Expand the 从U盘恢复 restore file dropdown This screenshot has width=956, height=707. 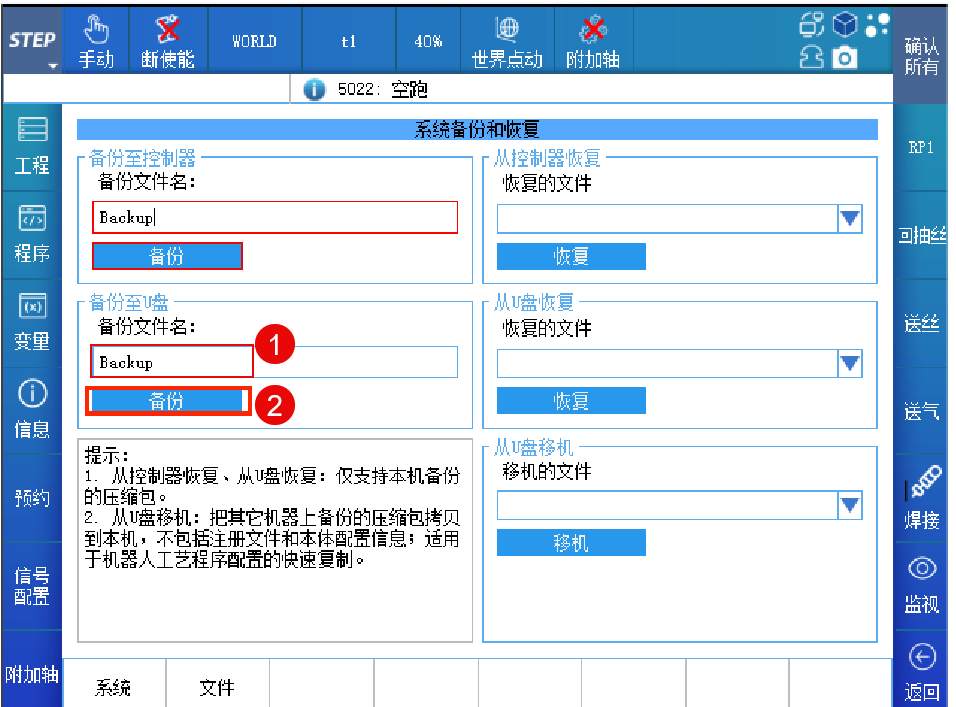849,363
